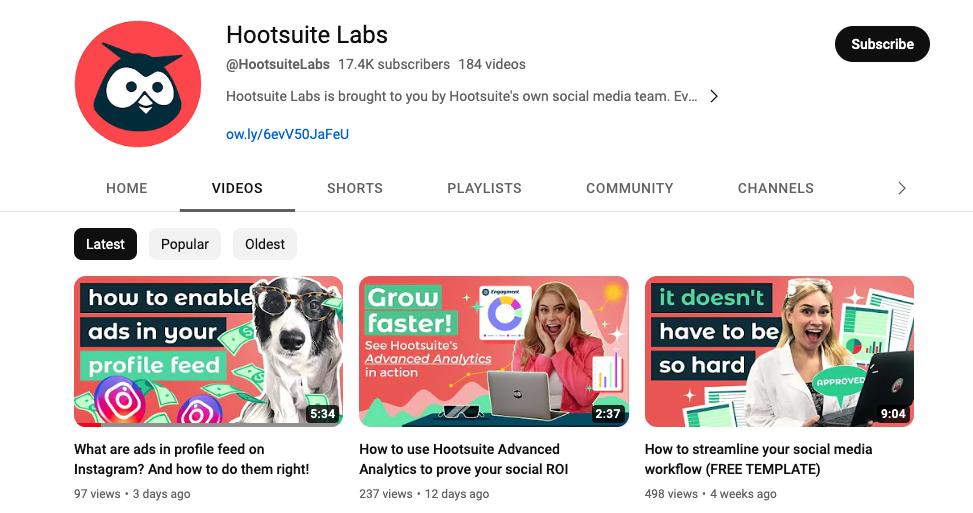Go to the Playlists tab
This screenshot has height=513, width=973.
pos(484,188)
